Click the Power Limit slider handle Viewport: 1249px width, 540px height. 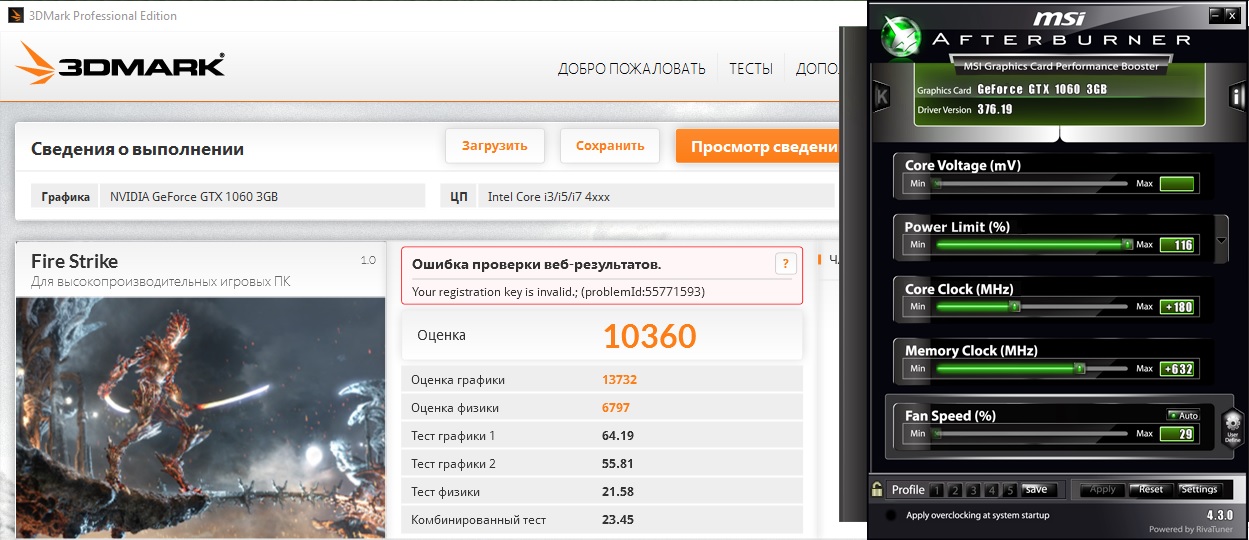pos(1127,244)
